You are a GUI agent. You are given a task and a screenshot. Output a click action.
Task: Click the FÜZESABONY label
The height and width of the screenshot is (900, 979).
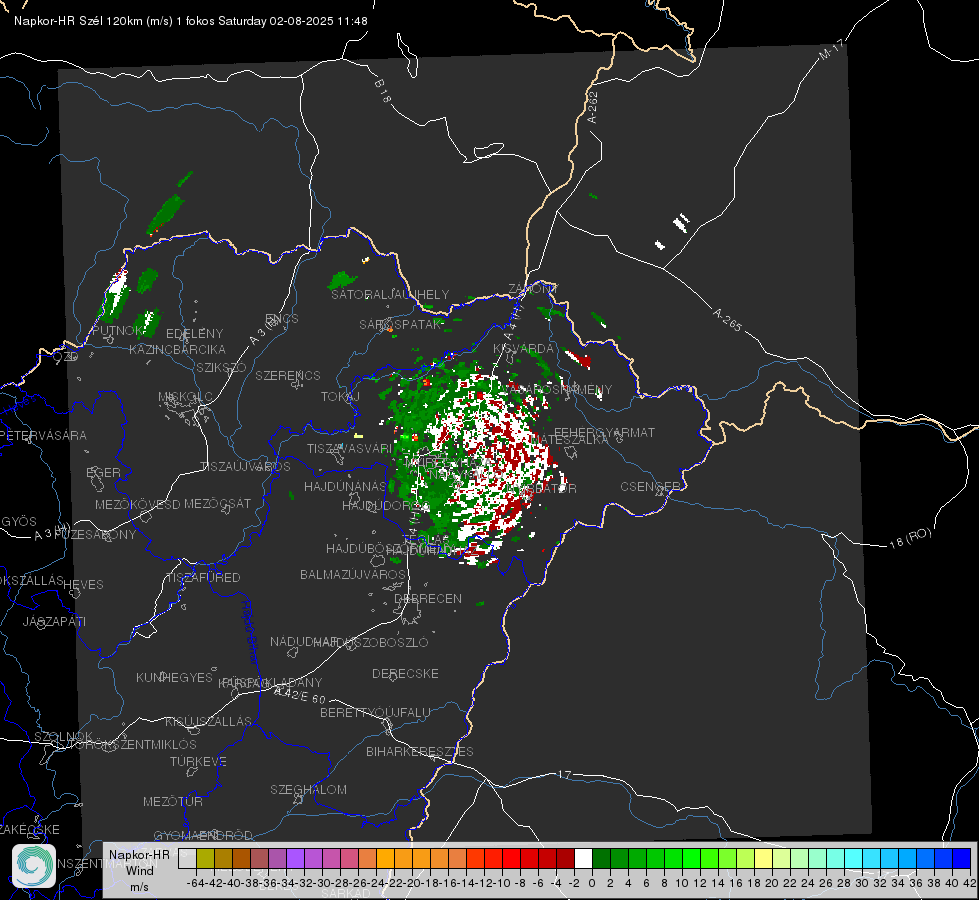click(95, 535)
